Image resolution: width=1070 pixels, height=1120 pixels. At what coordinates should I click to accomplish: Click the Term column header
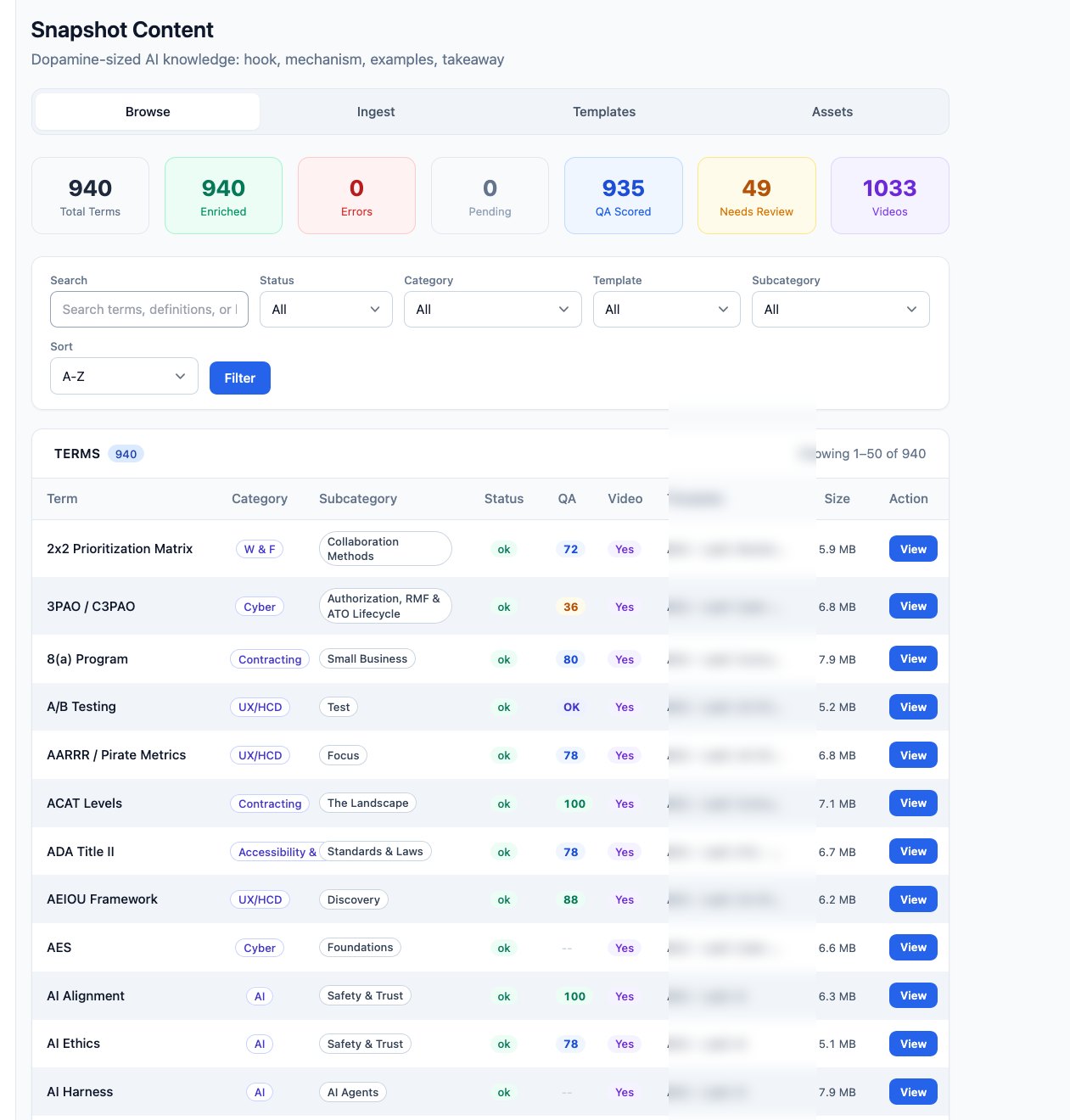click(x=62, y=499)
